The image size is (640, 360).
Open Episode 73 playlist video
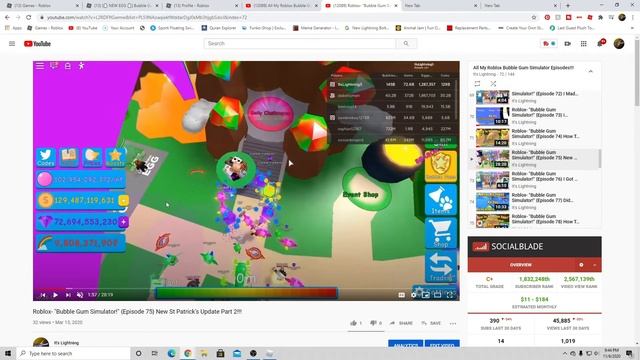pyautogui.click(x=534, y=116)
